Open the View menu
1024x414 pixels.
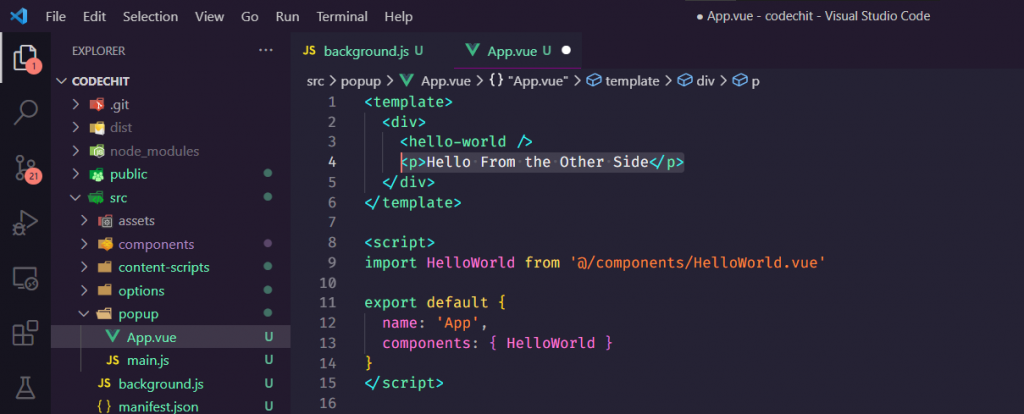coord(210,16)
